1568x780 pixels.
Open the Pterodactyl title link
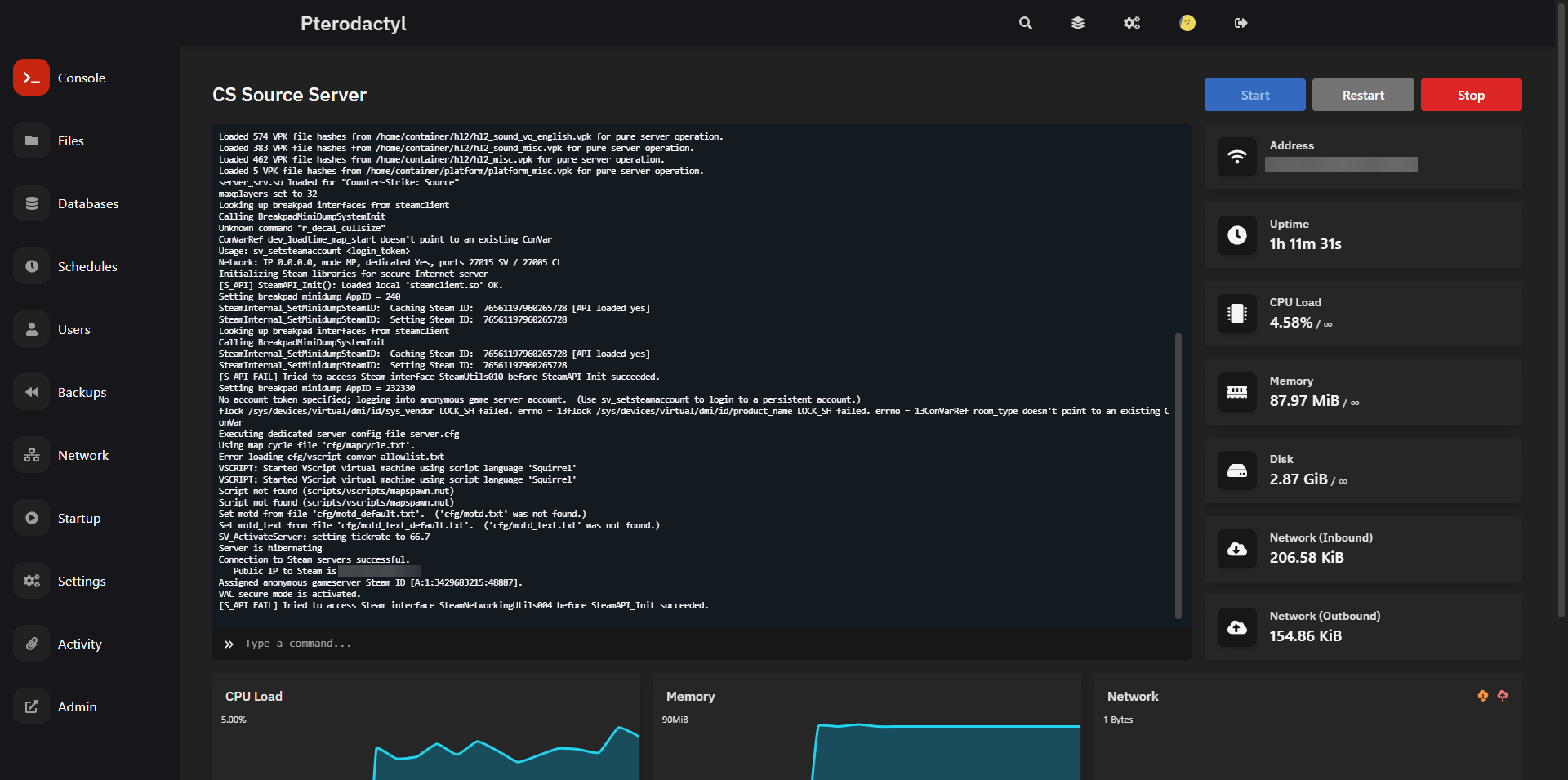[x=353, y=24]
